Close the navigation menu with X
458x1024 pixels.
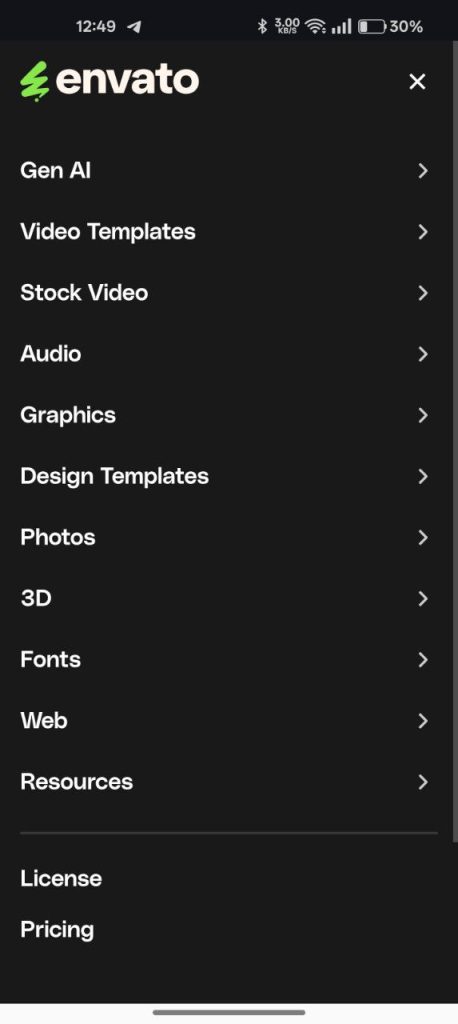(417, 82)
